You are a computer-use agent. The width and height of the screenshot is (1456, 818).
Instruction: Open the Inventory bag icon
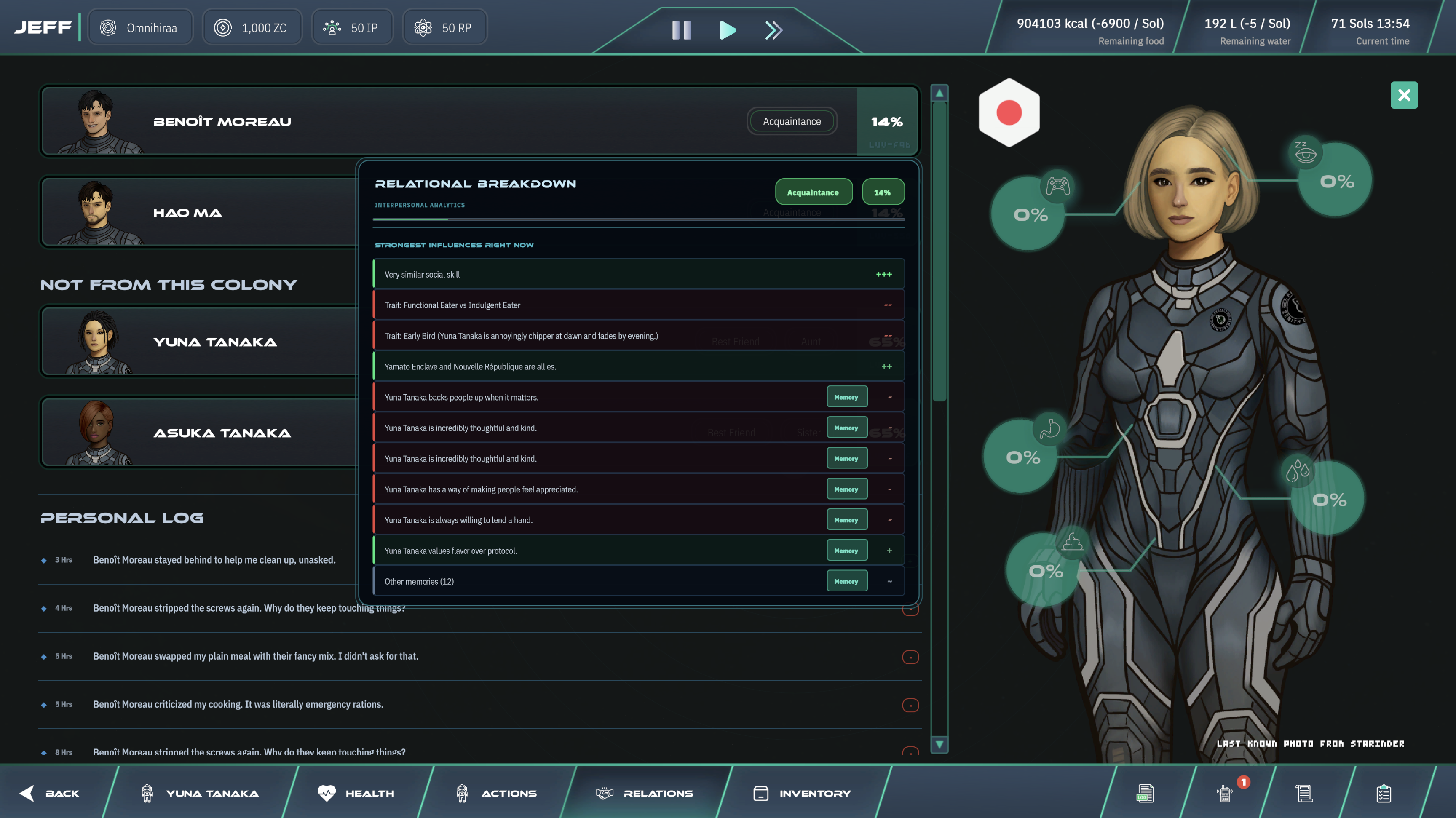pyautogui.click(x=760, y=793)
